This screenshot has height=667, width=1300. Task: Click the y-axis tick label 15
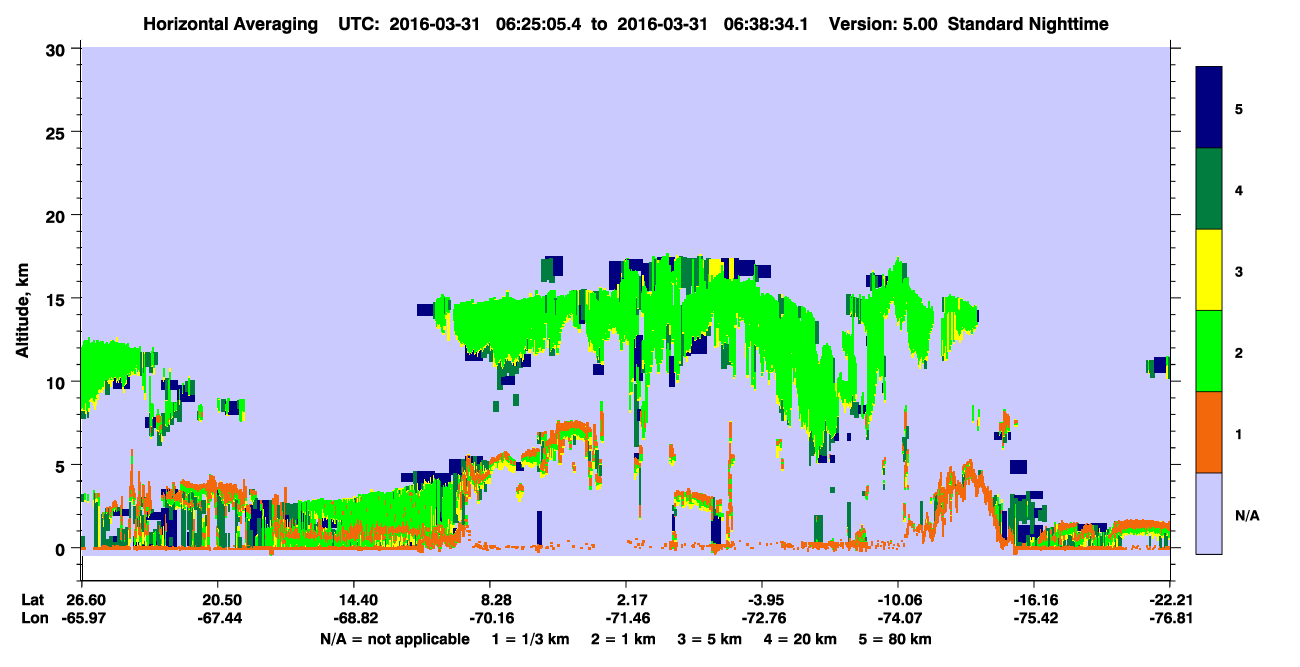(58, 299)
